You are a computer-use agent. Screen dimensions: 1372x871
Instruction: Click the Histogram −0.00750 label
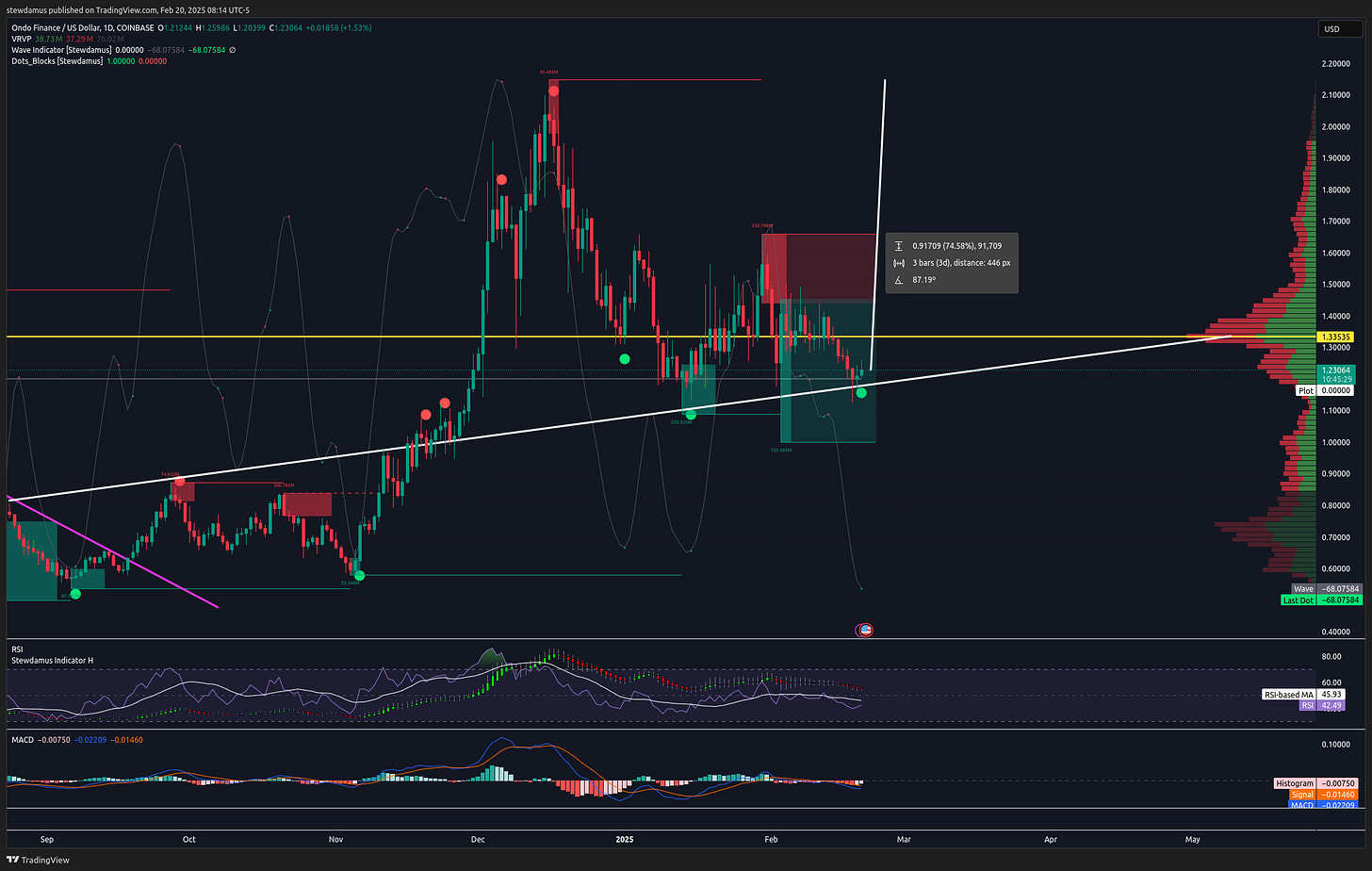[1316, 783]
